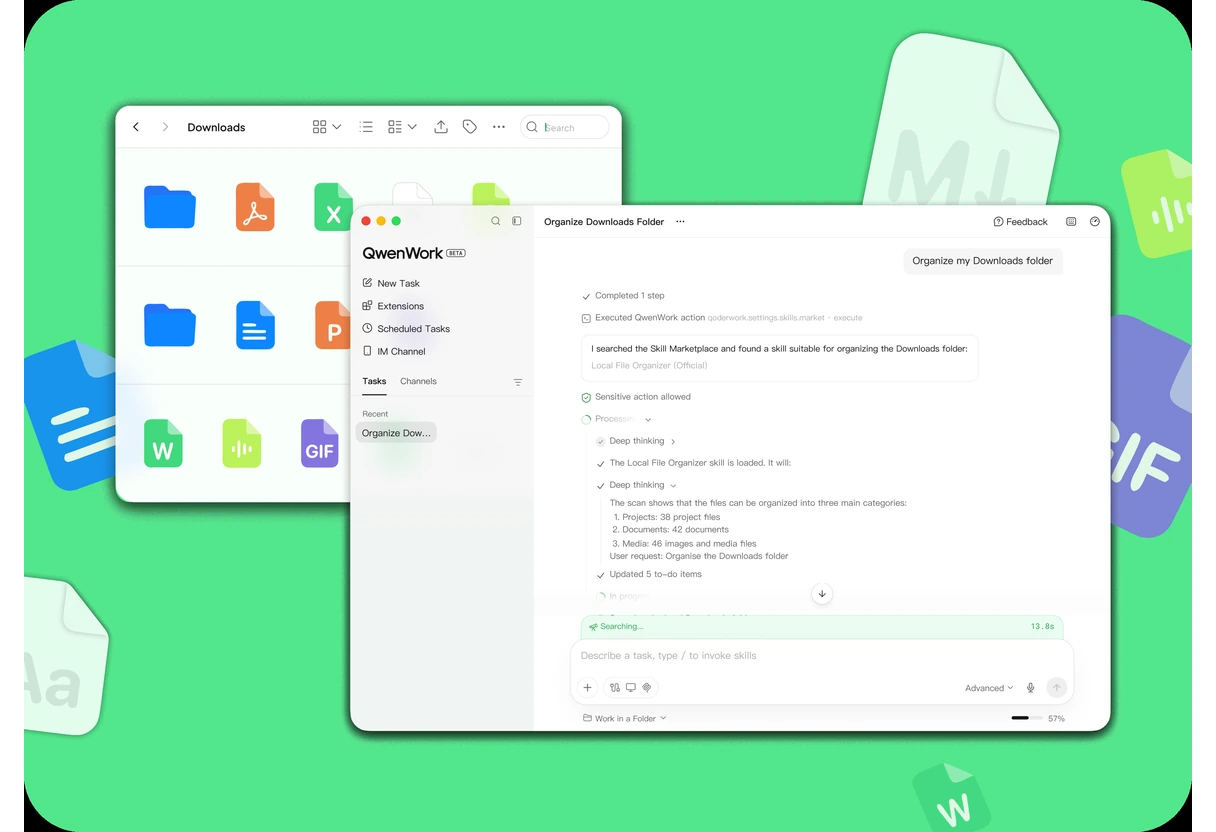Open more options ellipsis in Downloads toolbar
1216x832 pixels.
[499, 127]
